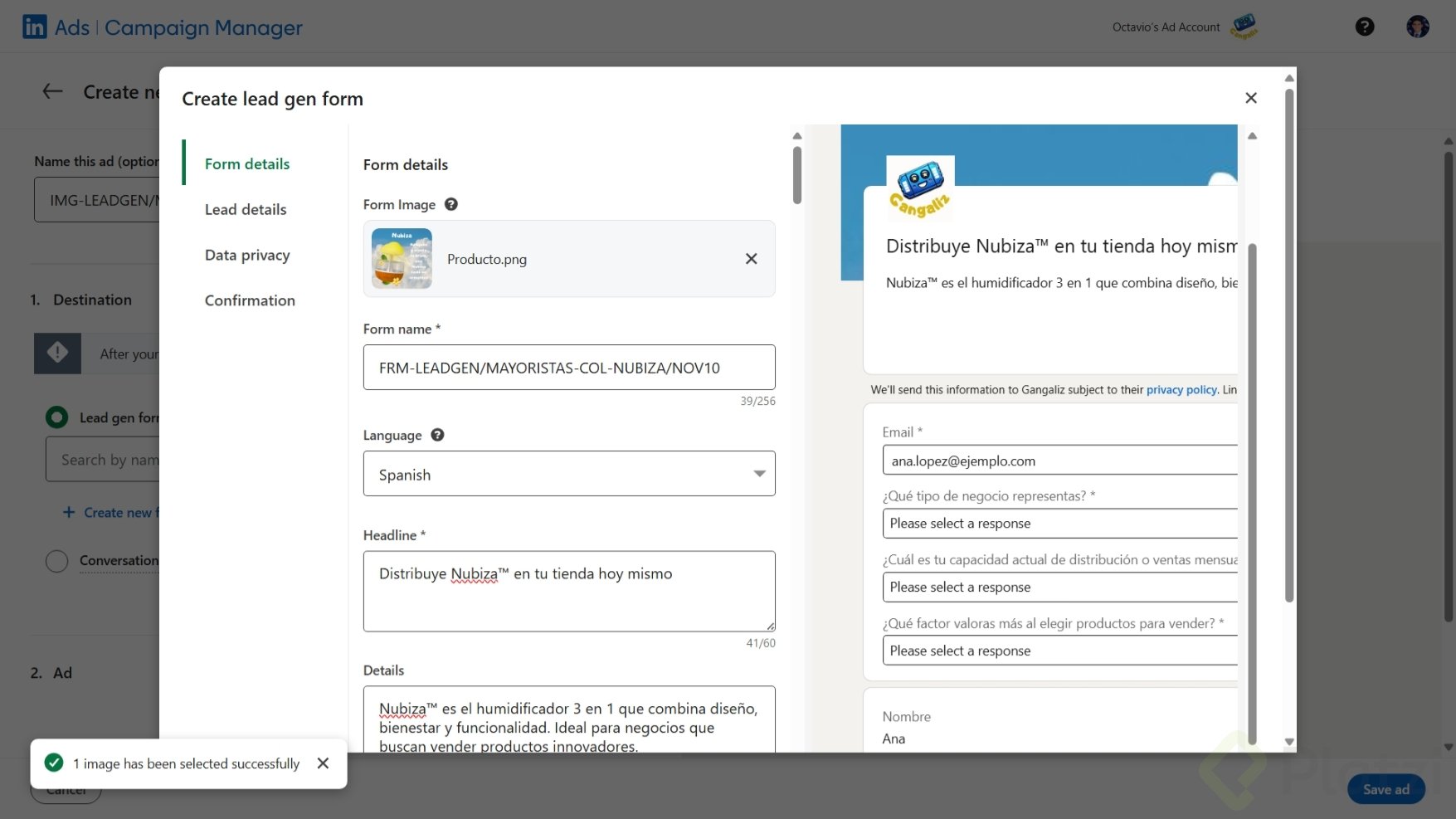Dismiss the image selected success toast
This screenshot has width=1456, height=819.
pyautogui.click(x=324, y=763)
